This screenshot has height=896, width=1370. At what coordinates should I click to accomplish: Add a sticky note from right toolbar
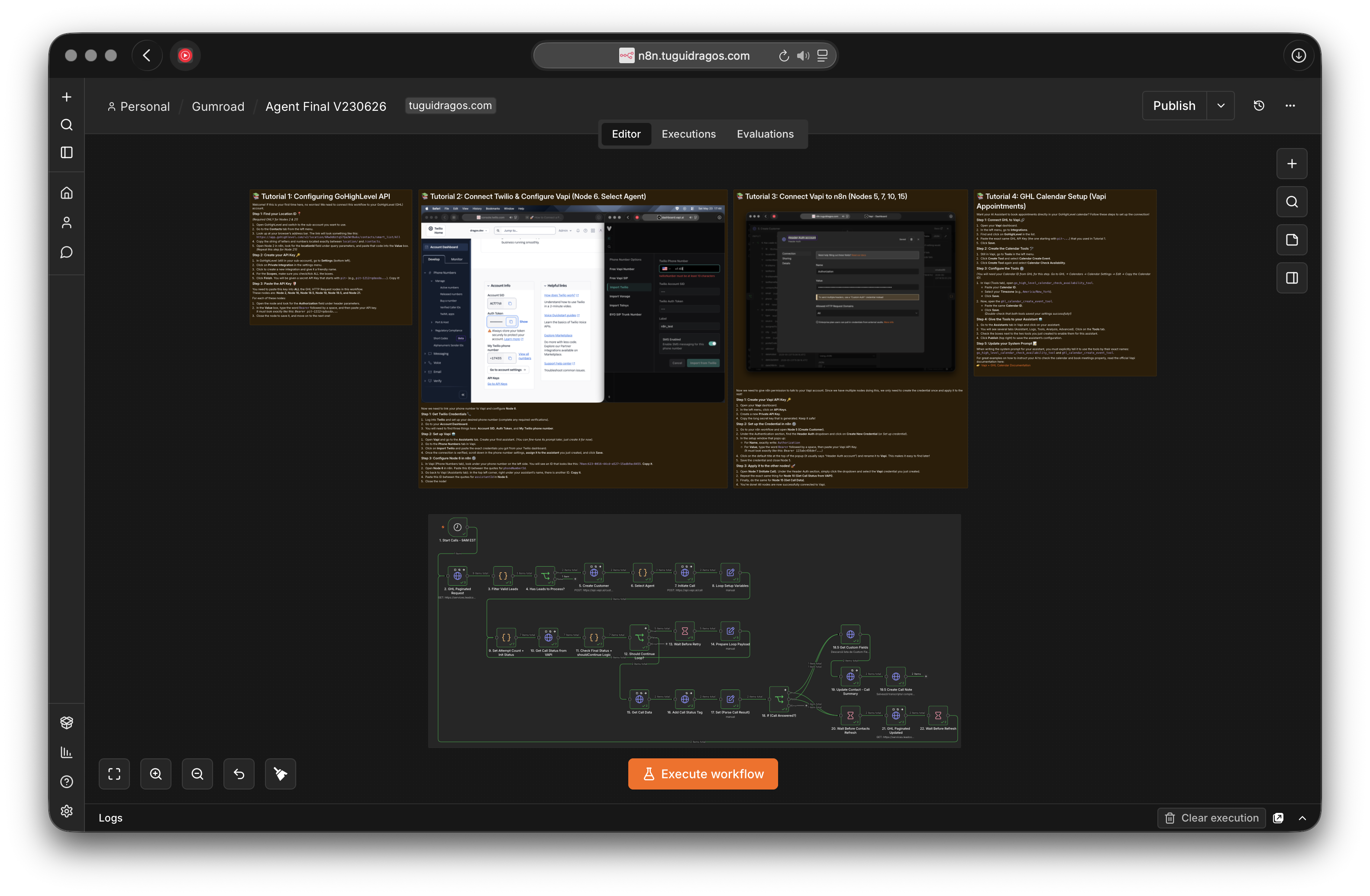[x=1292, y=240]
